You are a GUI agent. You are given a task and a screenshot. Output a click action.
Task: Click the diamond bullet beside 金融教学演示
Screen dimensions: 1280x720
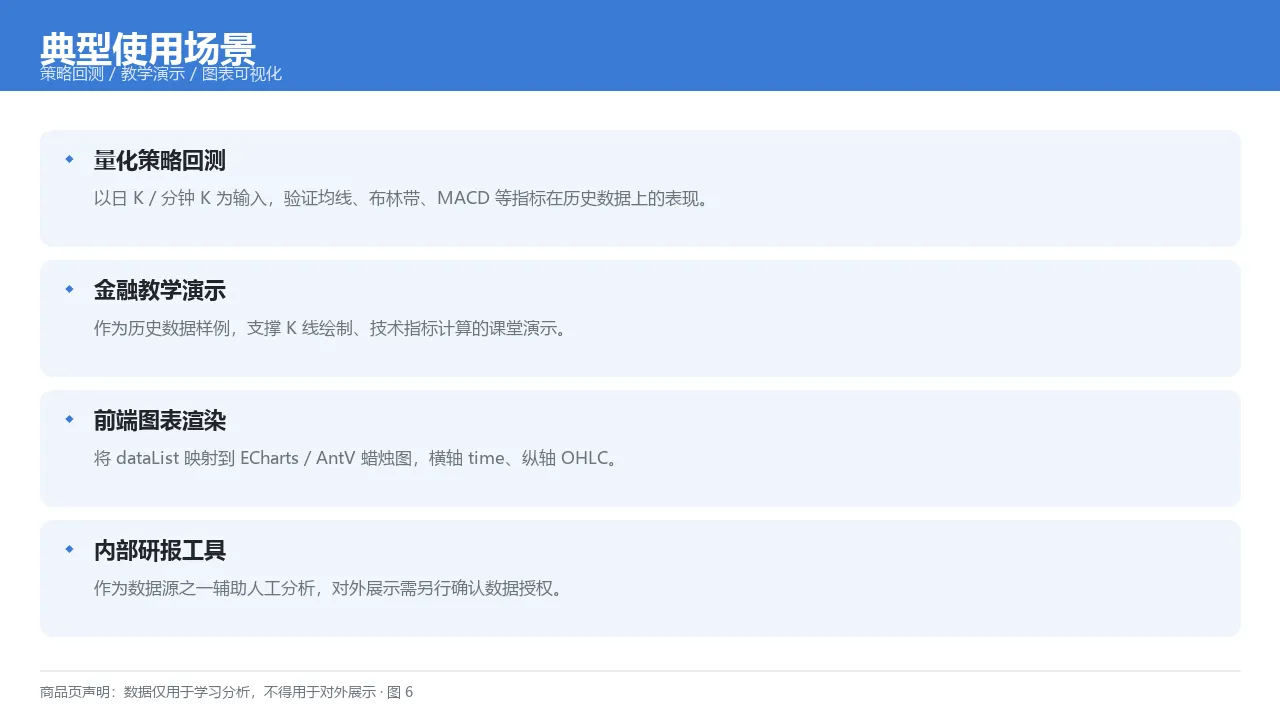tap(69, 289)
